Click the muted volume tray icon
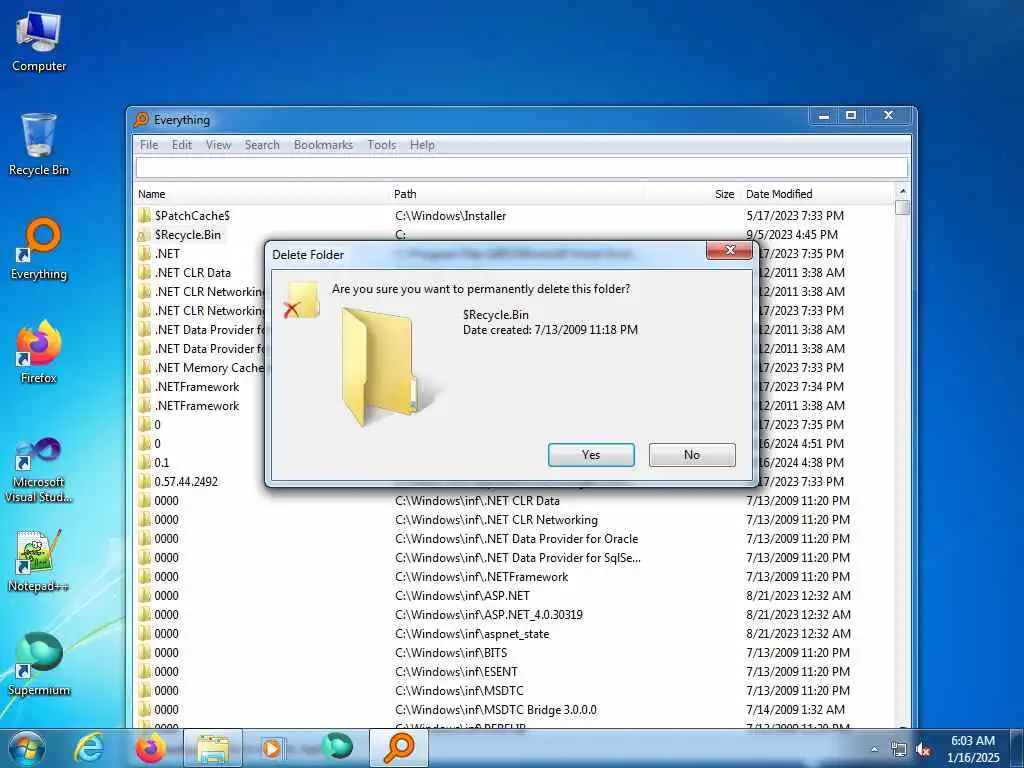This screenshot has height=768, width=1024. [923, 750]
